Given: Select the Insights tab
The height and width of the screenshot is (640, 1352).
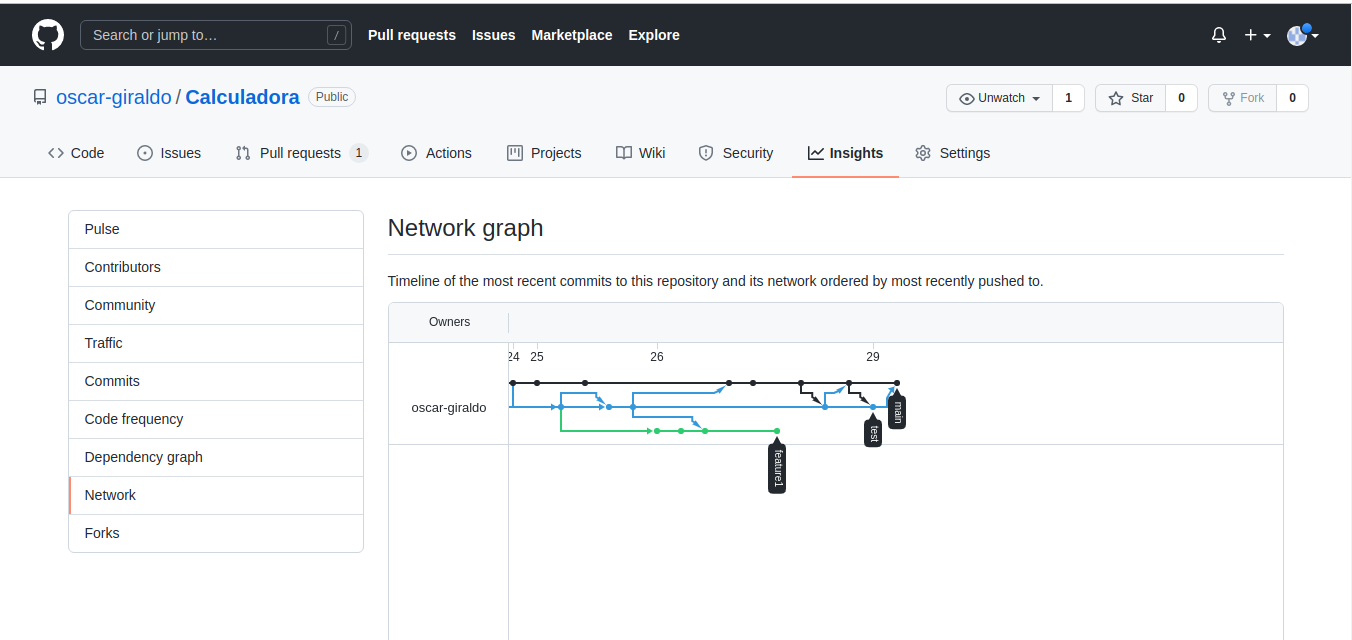Looking at the screenshot, I should click(846, 153).
